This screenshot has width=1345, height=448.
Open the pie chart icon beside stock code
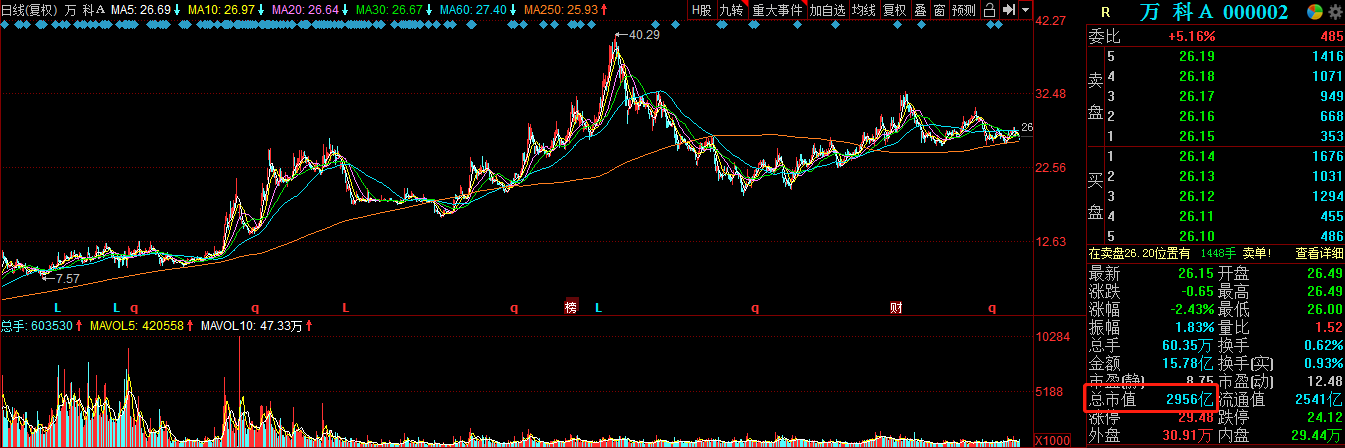point(1313,12)
